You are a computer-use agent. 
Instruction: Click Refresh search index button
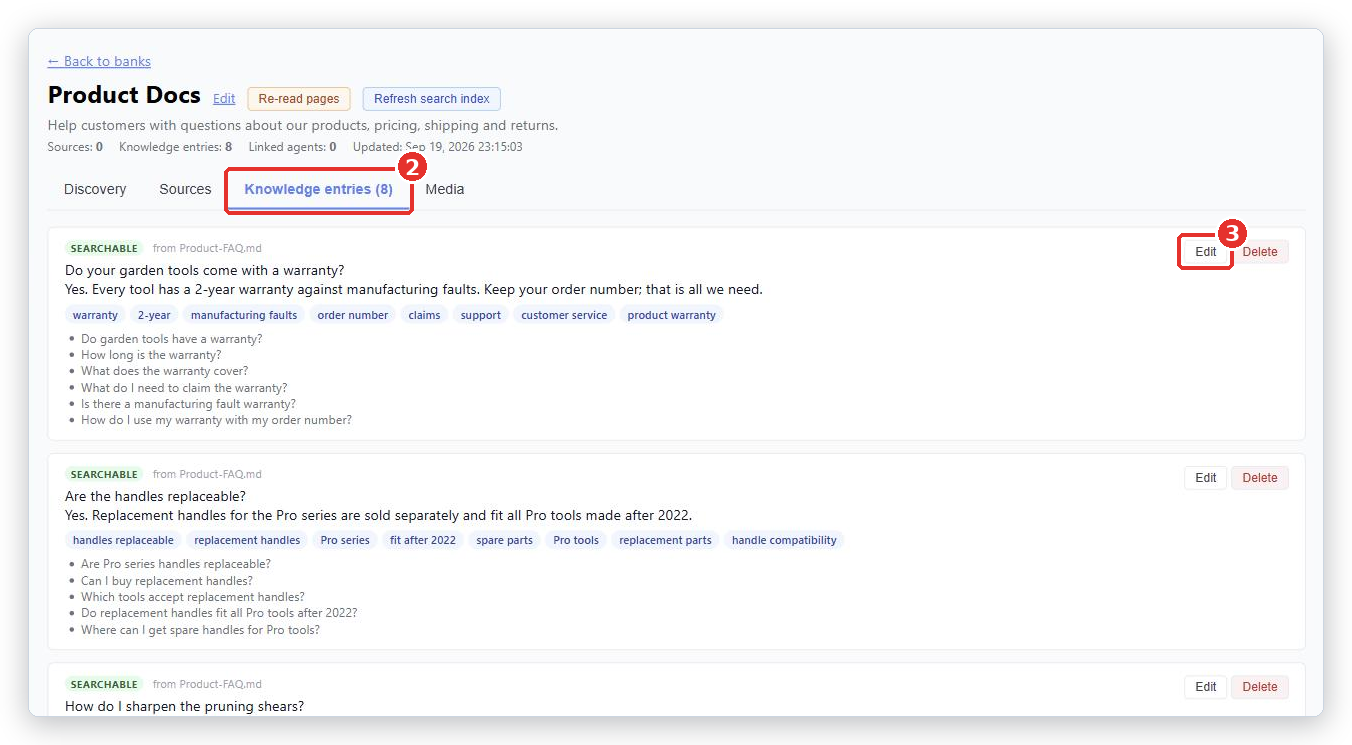(x=432, y=99)
